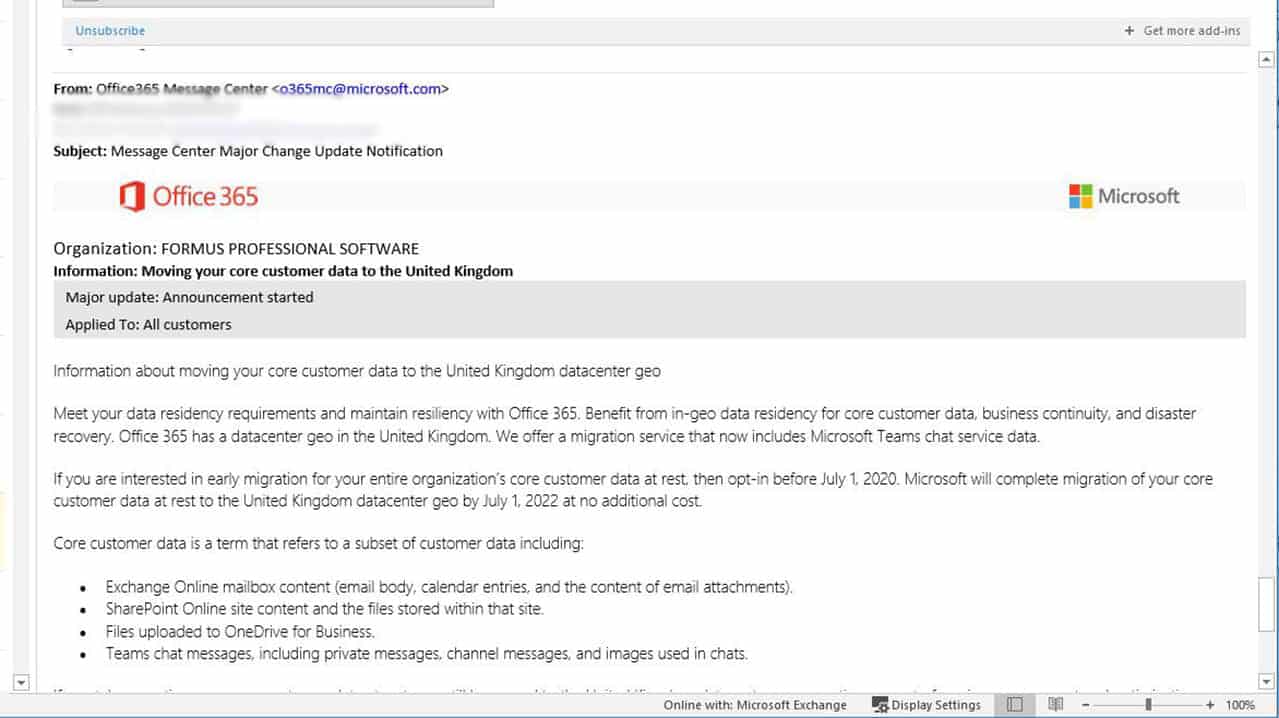1279x718 pixels.
Task: Click the zoom in plus button
Action: point(1210,705)
